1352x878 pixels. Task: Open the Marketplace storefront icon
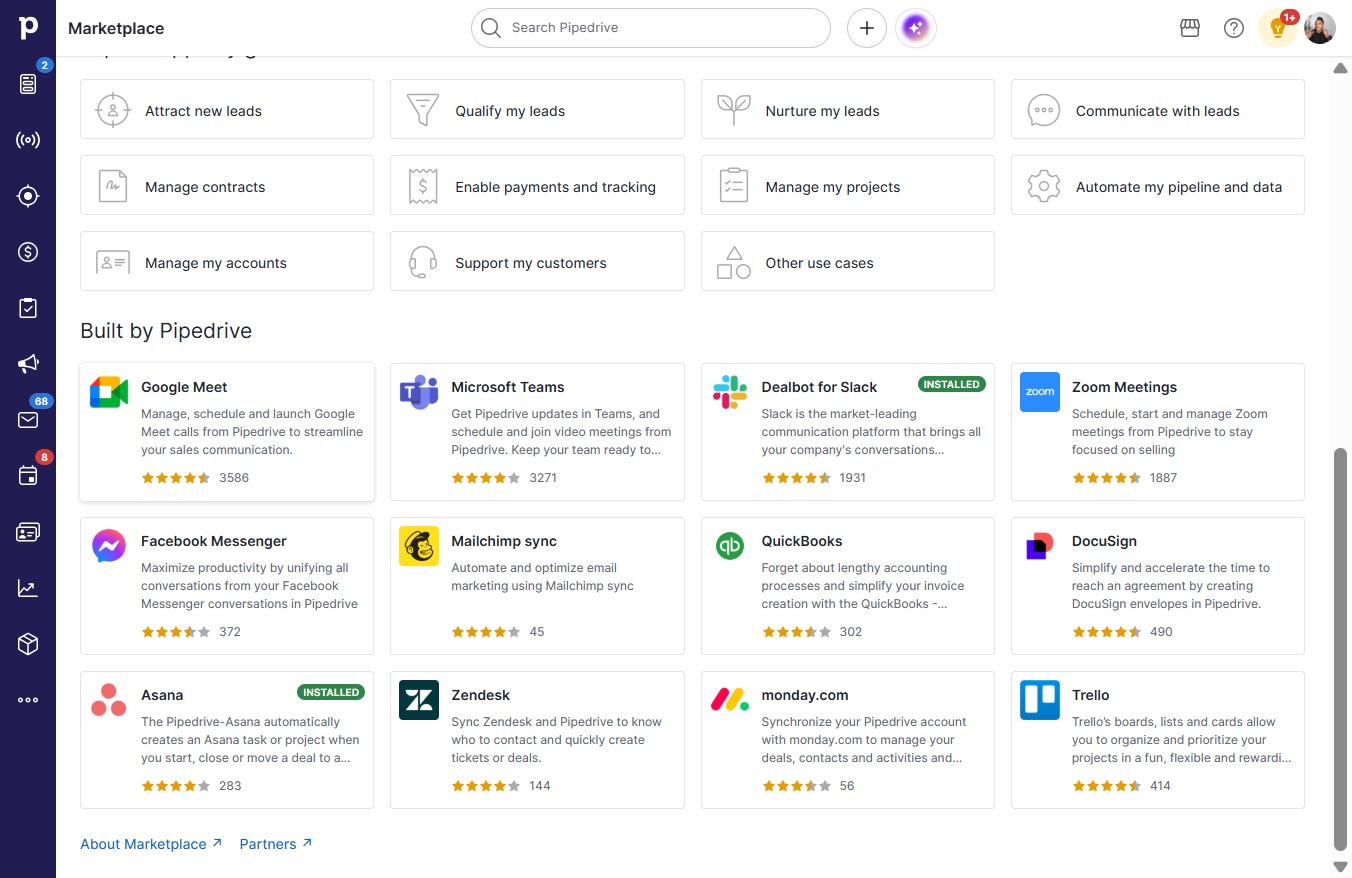coord(1190,28)
